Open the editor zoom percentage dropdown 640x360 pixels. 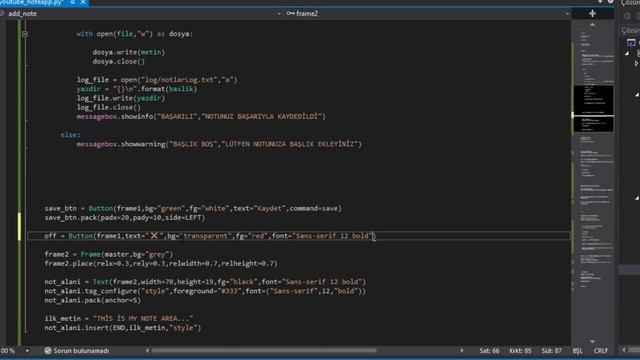pos(27,351)
